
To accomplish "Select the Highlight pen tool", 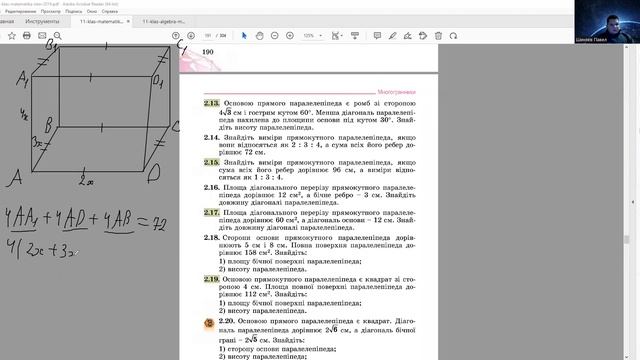I will pyautogui.click(x=392, y=36).
